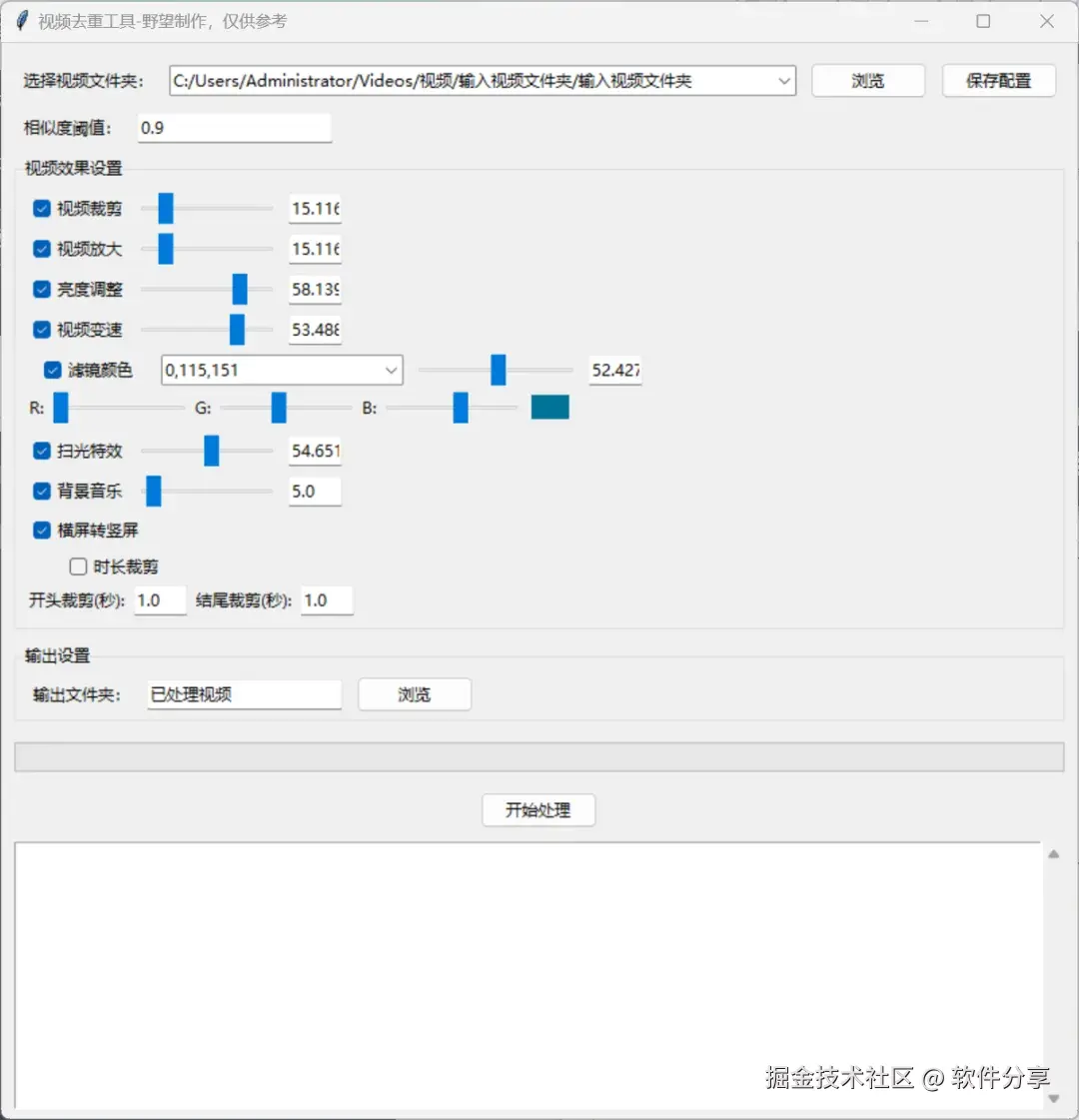1079x1120 pixels.
Task: Click the similarity threshold input showing 0.9
Action: [x=234, y=128]
